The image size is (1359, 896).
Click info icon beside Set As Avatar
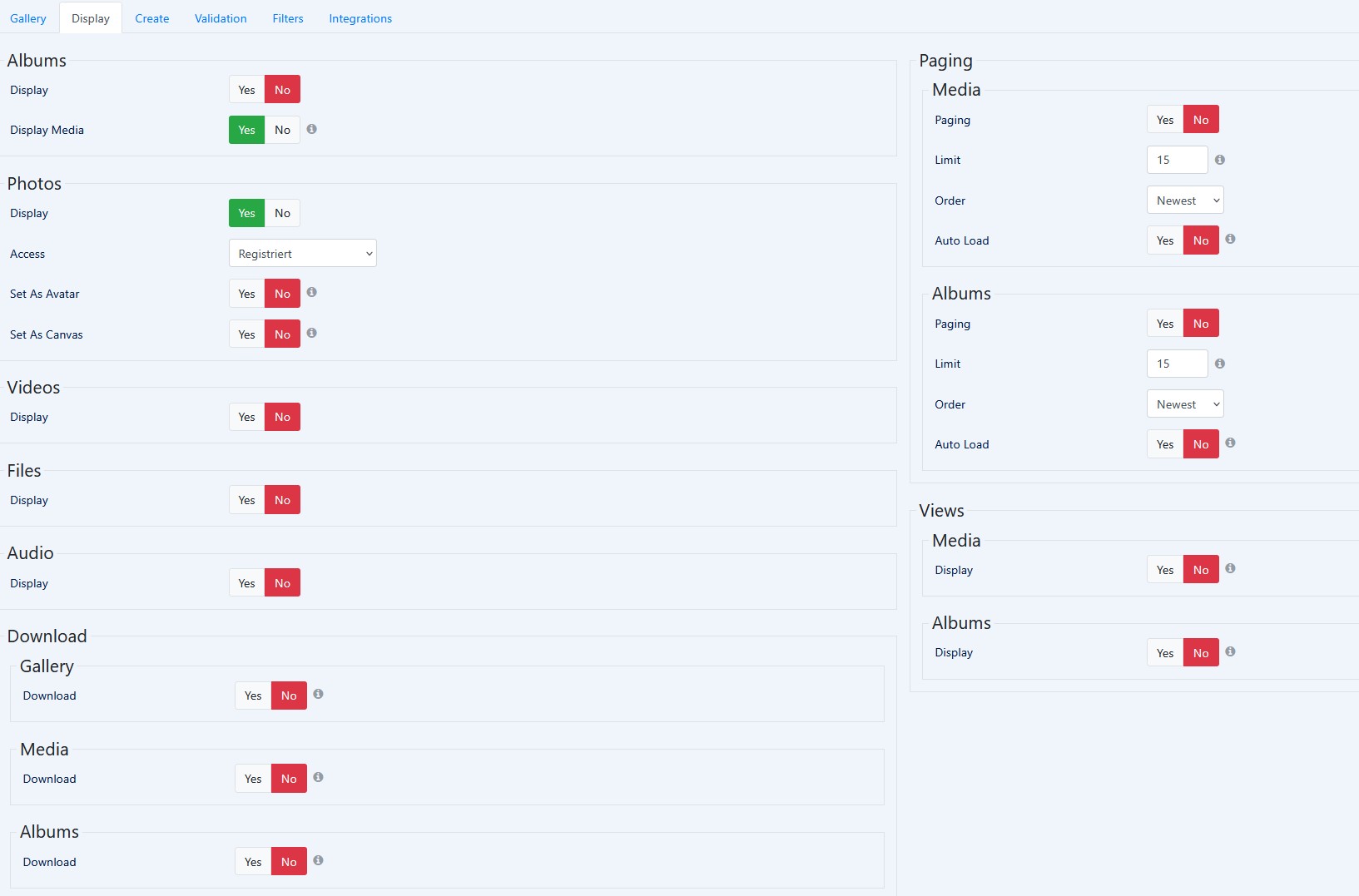311,292
